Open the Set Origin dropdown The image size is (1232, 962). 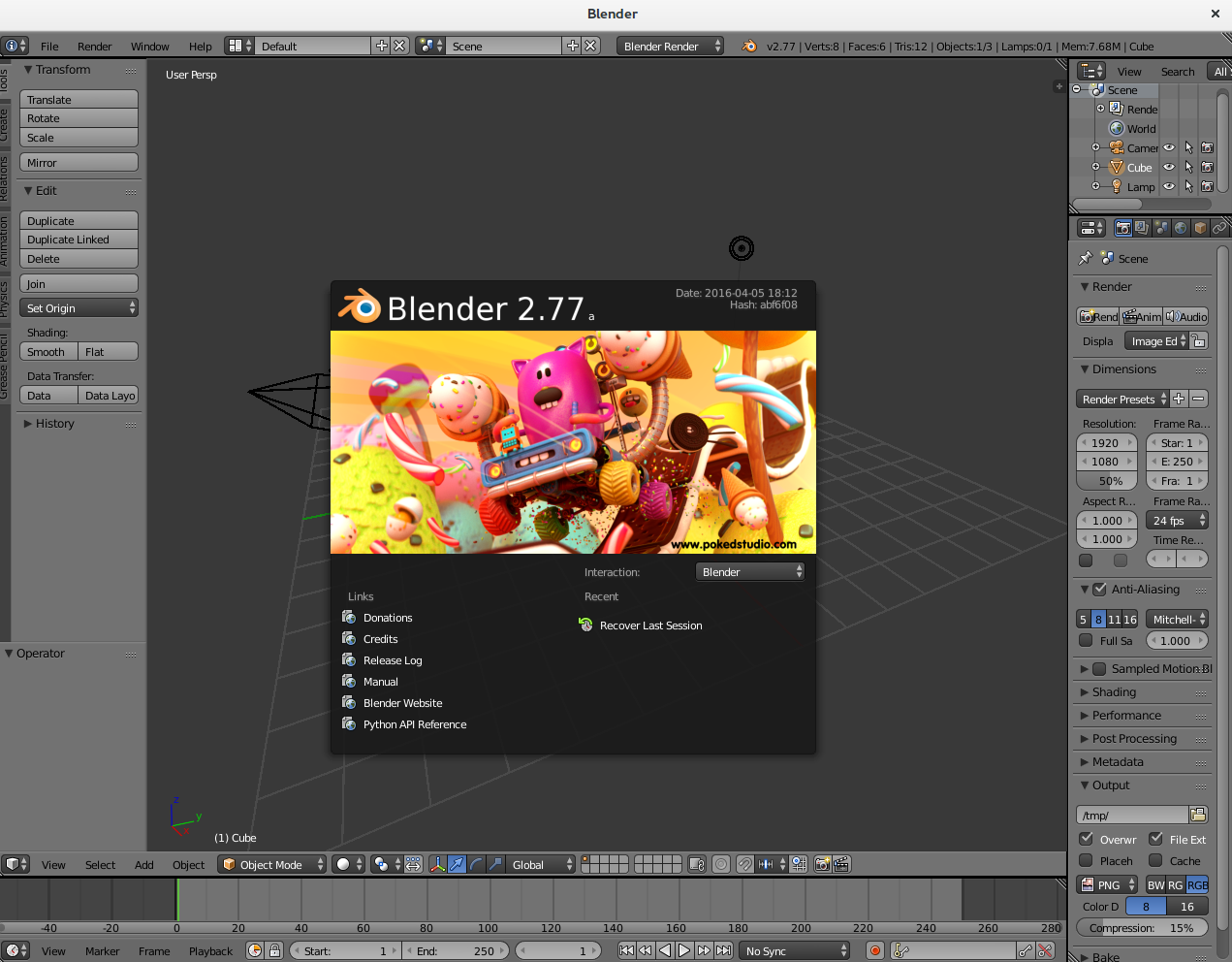[x=79, y=307]
